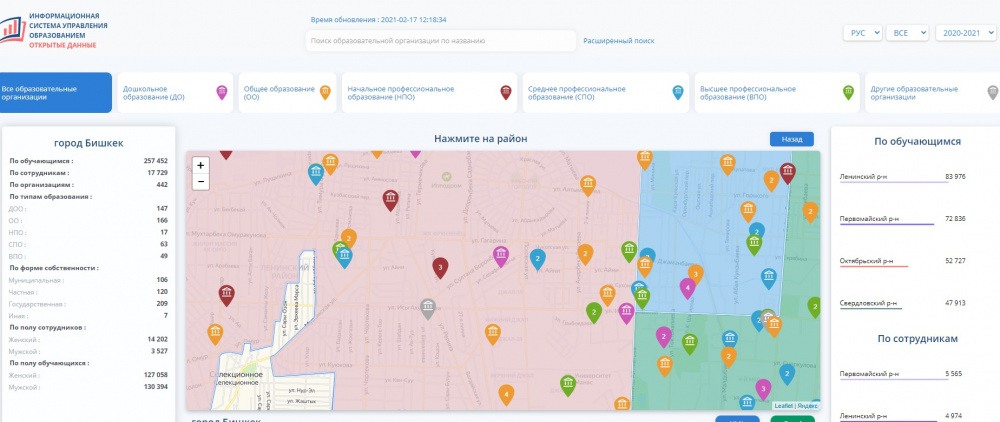Click the gray marker icon on Другие tab

click(x=992, y=92)
